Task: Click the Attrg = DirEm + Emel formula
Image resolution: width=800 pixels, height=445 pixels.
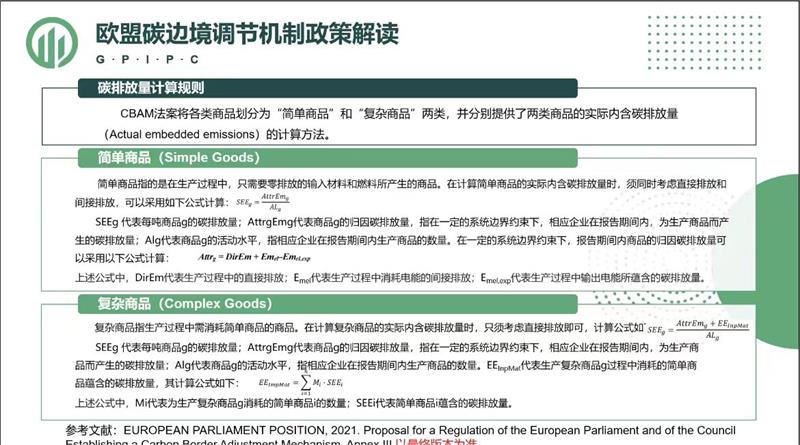Action: coord(255,257)
